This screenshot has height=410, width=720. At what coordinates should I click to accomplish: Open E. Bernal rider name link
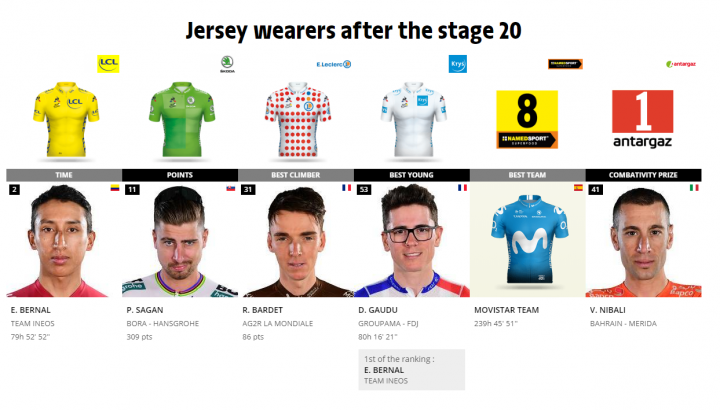[x=31, y=310]
